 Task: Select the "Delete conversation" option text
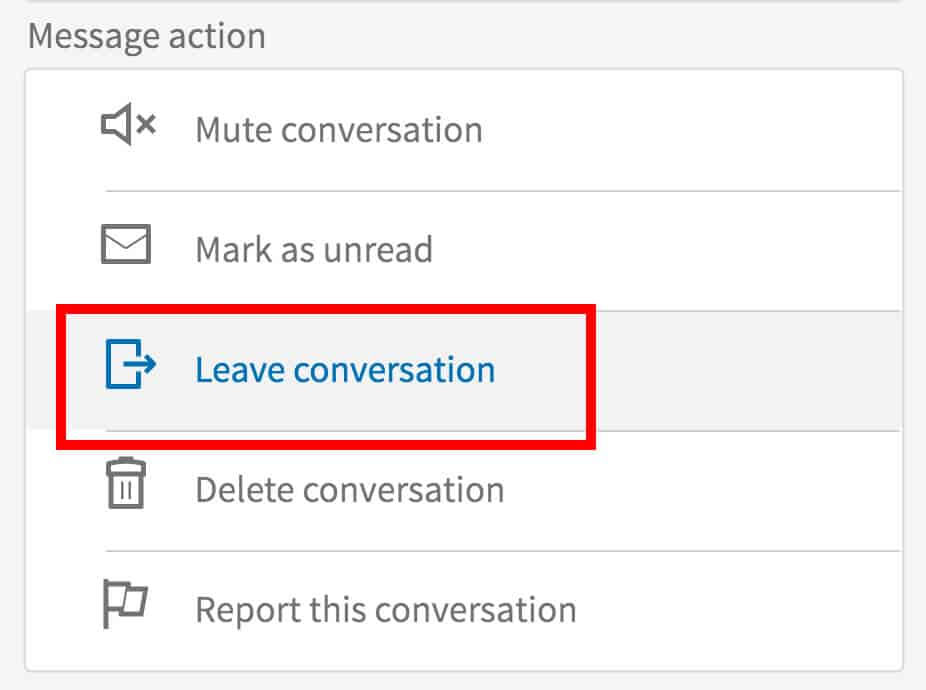349,490
